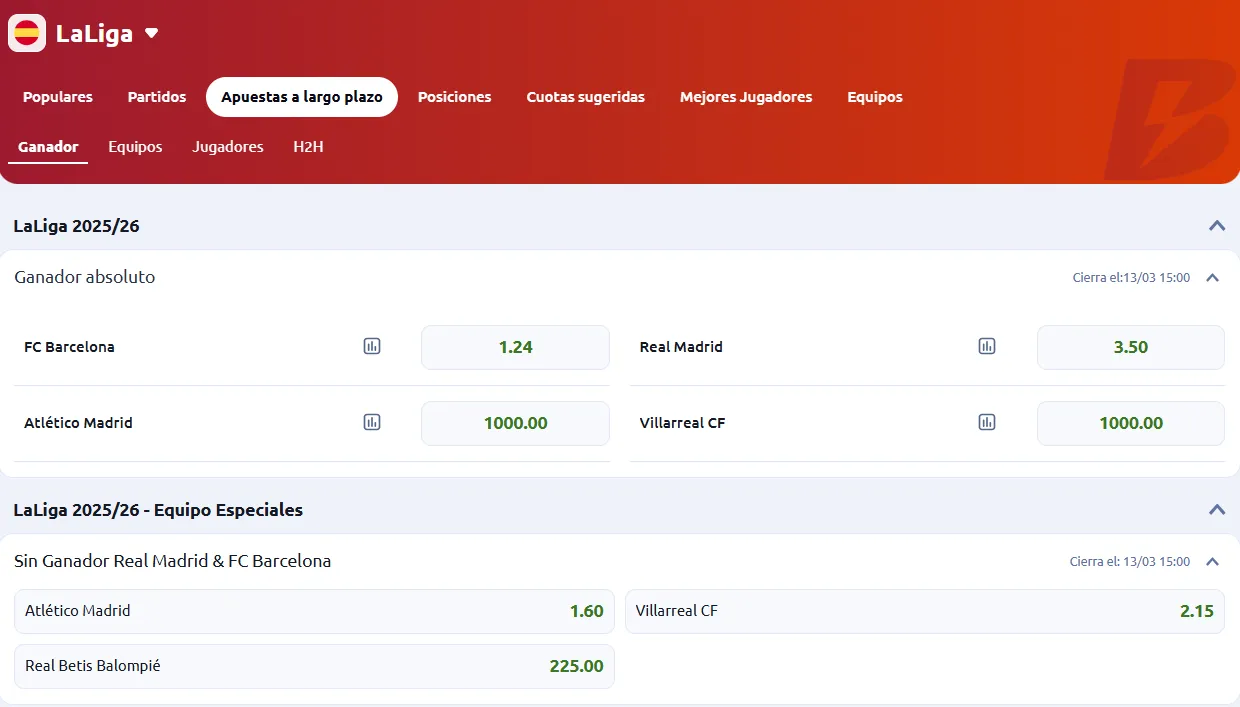This screenshot has width=1240, height=707.
Task: Open the Posiciones tab
Action: [x=454, y=97]
